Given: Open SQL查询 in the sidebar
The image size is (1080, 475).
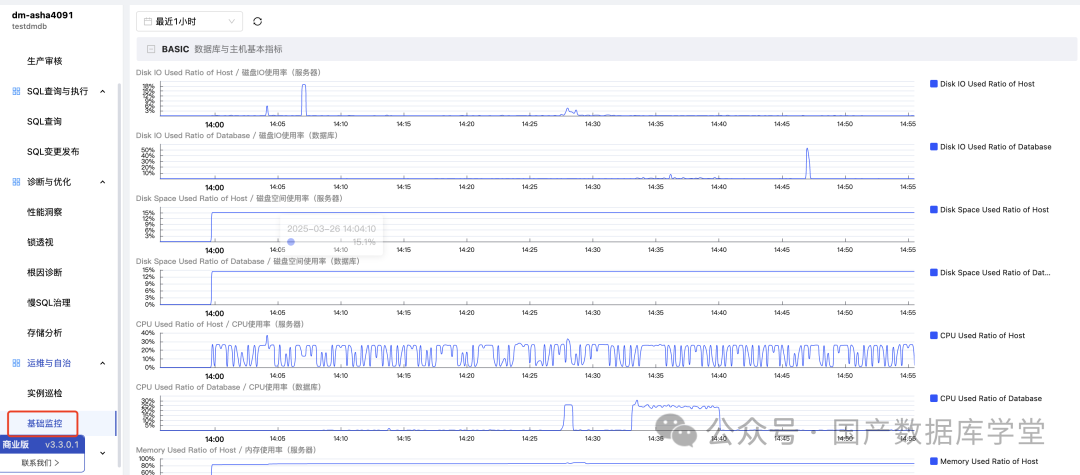Looking at the screenshot, I should point(45,121).
